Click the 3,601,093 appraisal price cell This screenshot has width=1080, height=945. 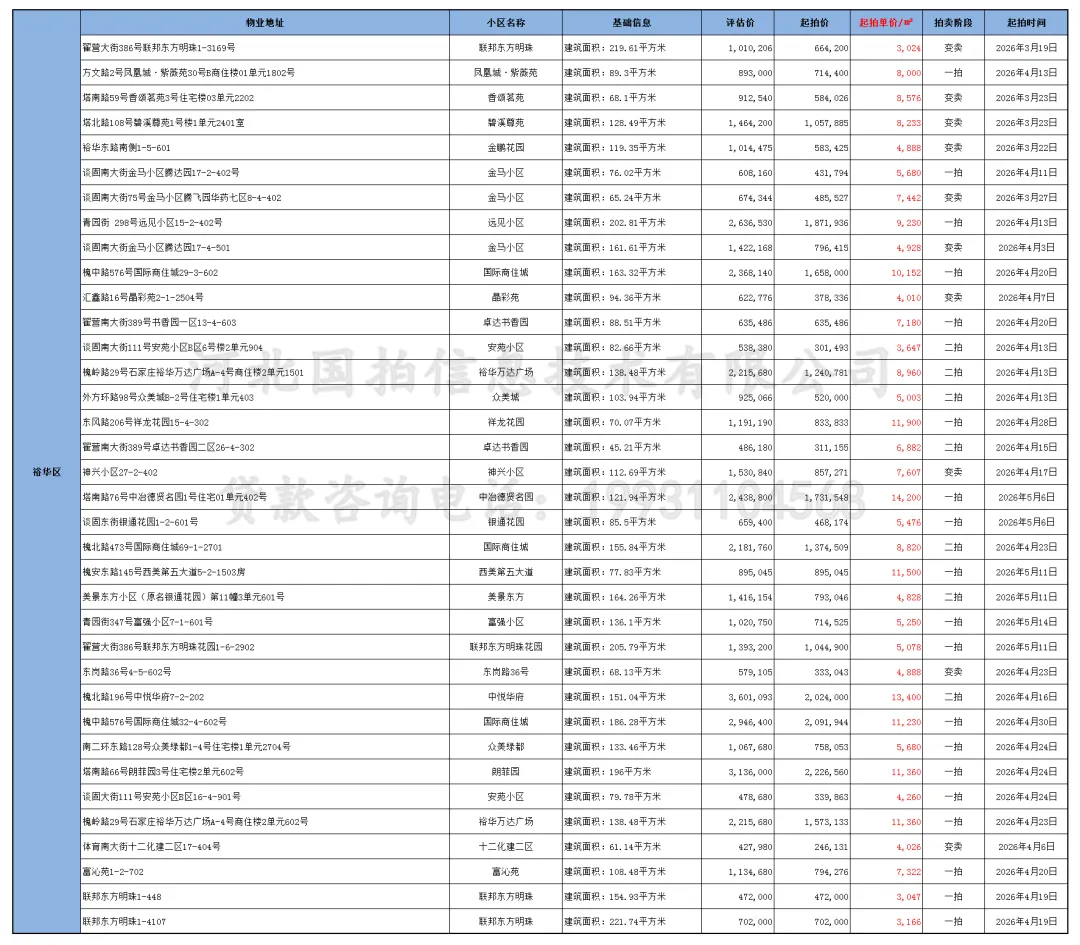coord(738,697)
